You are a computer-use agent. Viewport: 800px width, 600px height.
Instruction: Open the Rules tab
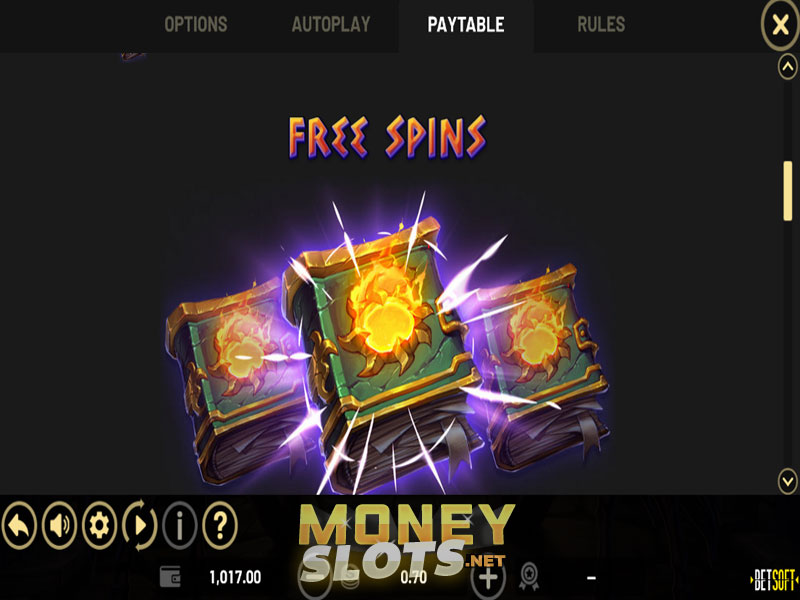click(601, 24)
